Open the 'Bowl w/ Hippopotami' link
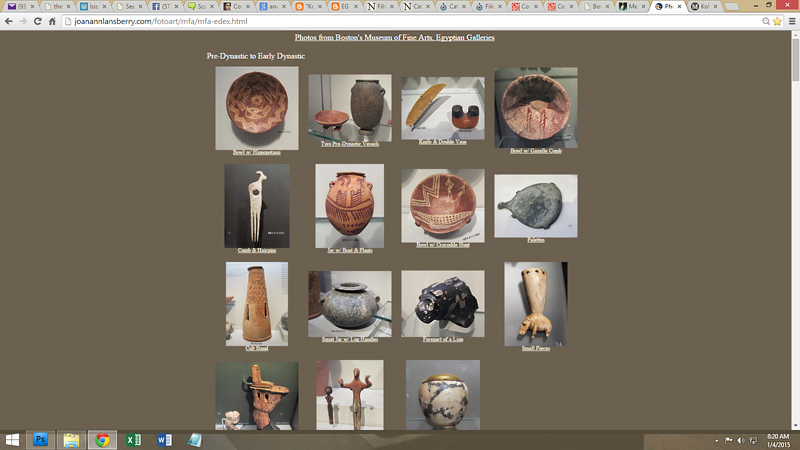The image size is (800, 450). pyautogui.click(x=256, y=152)
